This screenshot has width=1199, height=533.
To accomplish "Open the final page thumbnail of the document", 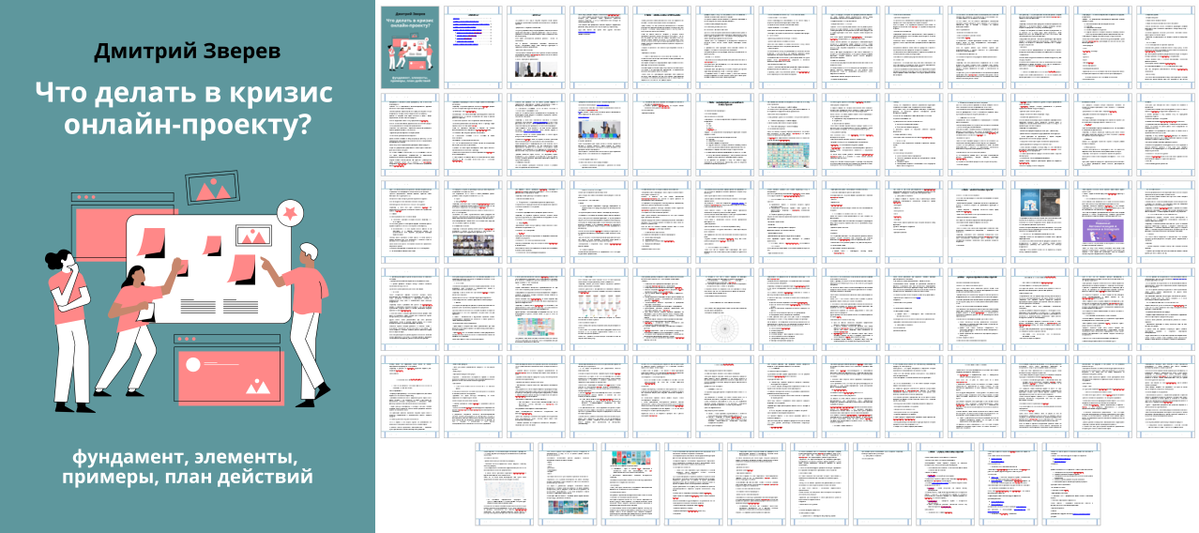I will tap(1070, 485).
